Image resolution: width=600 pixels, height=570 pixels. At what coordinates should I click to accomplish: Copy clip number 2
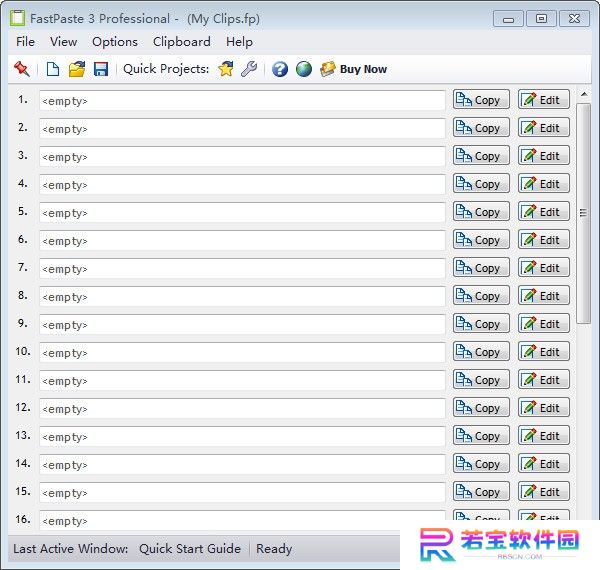click(x=481, y=127)
